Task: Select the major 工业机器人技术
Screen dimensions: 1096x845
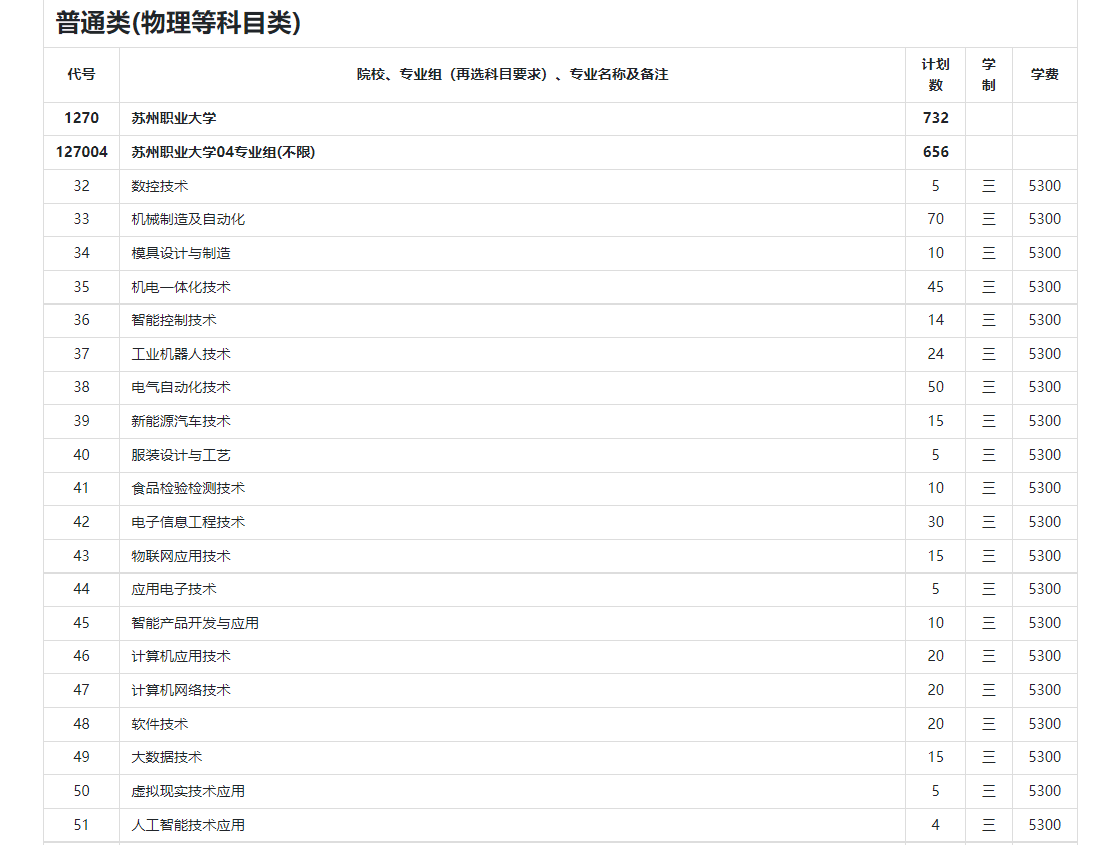Action: point(181,354)
